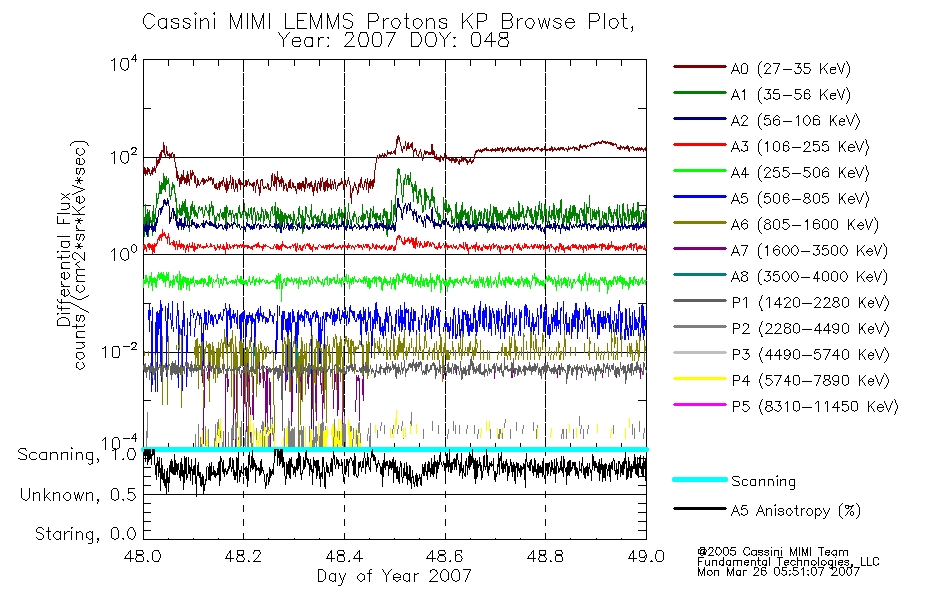Click the A6 (805-1600 KeV) legend label
The height and width of the screenshot is (600, 950).
[805, 225]
